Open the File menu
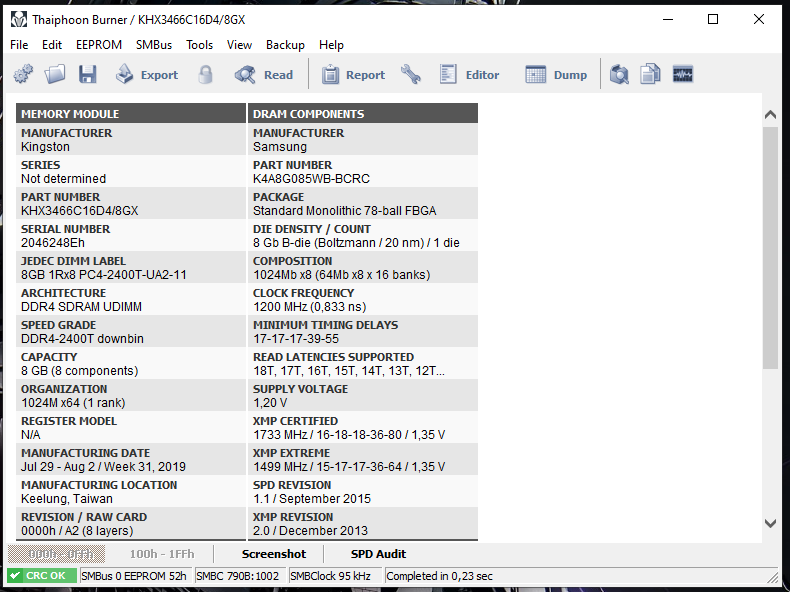The width and height of the screenshot is (790, 592). [19, 45]
